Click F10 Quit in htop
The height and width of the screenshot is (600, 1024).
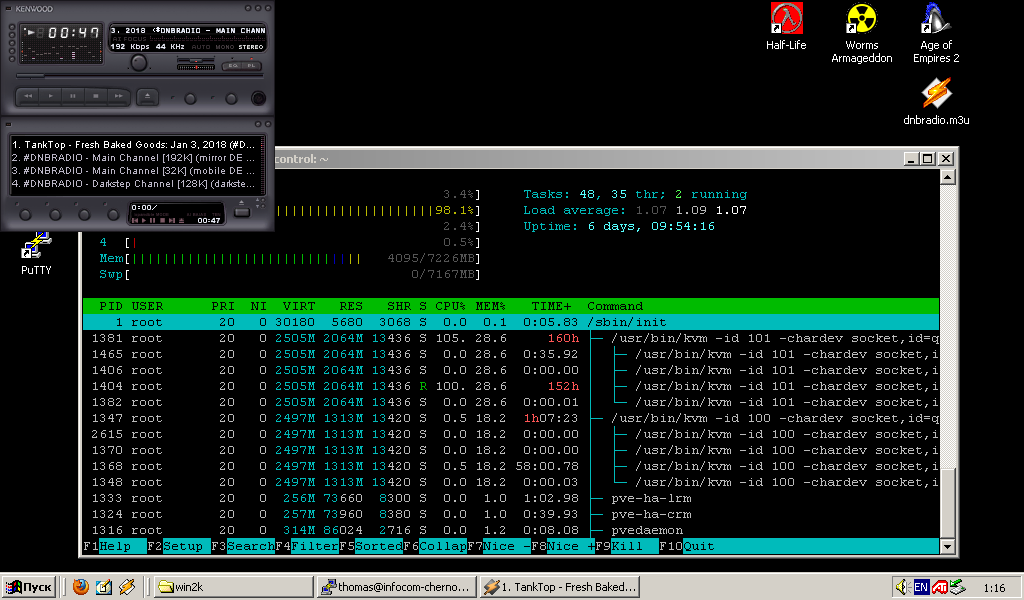(687, 546)
